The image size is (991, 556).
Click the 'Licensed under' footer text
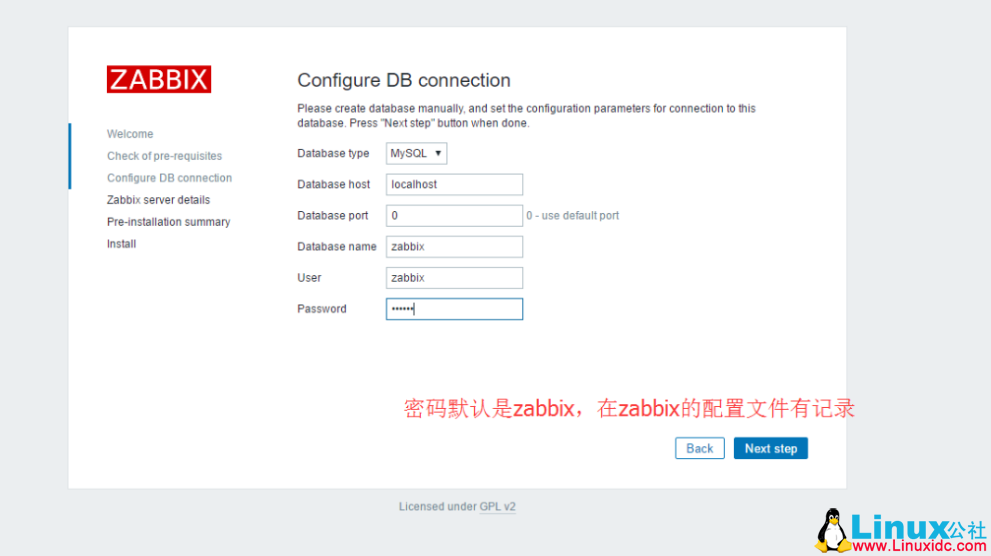[437, 507]
